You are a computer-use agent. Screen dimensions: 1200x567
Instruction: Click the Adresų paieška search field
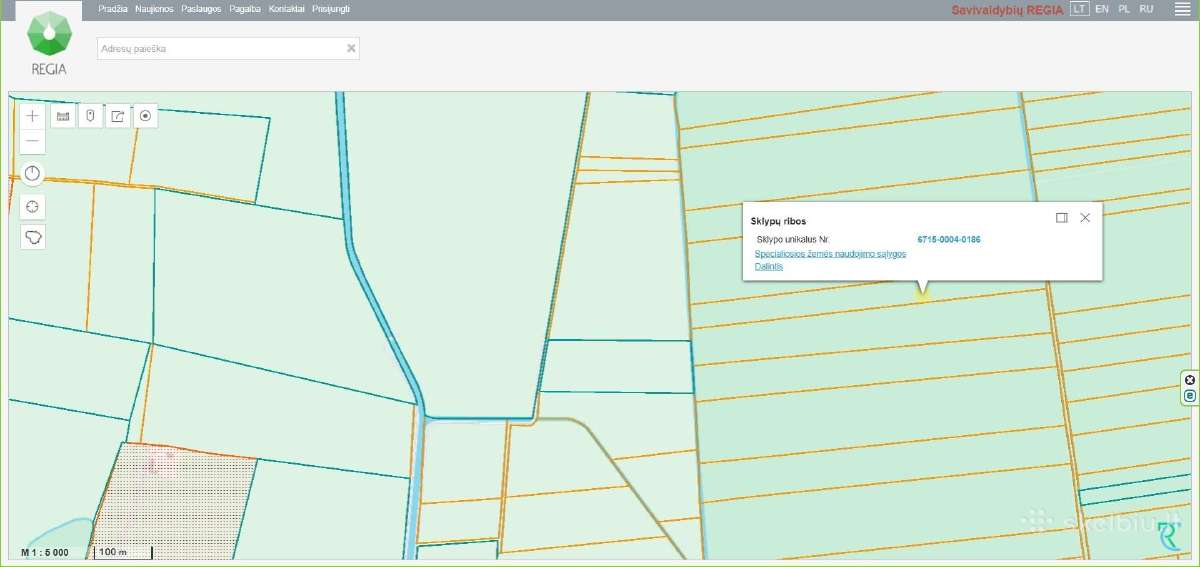(228, 48)
